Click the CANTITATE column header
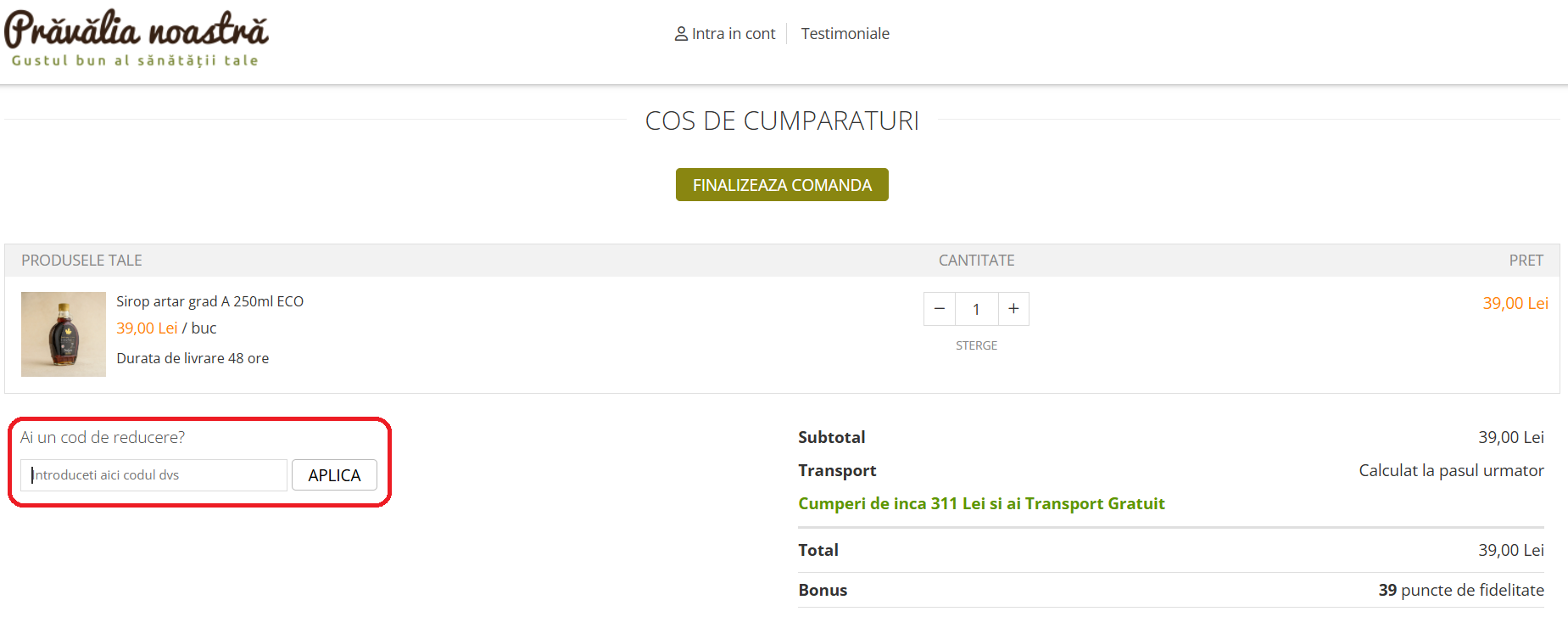 point(976,261)
